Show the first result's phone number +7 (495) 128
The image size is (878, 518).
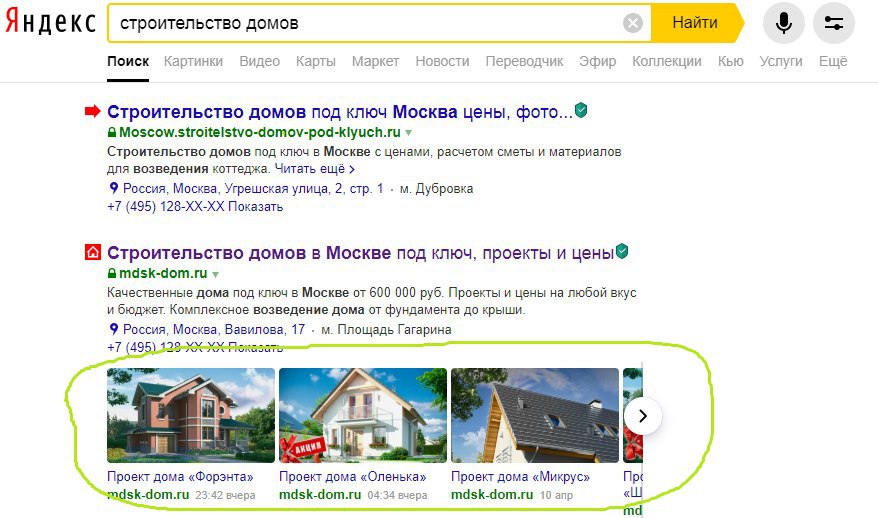click(195, 207)
